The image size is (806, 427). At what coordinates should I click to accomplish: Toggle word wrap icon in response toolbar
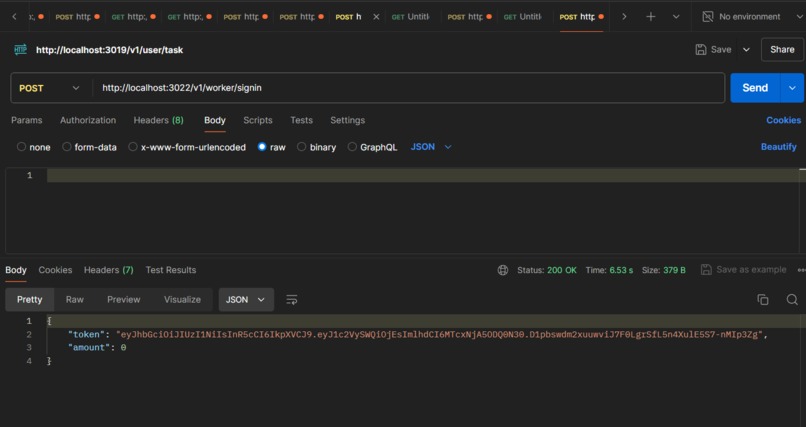point(291,300)
